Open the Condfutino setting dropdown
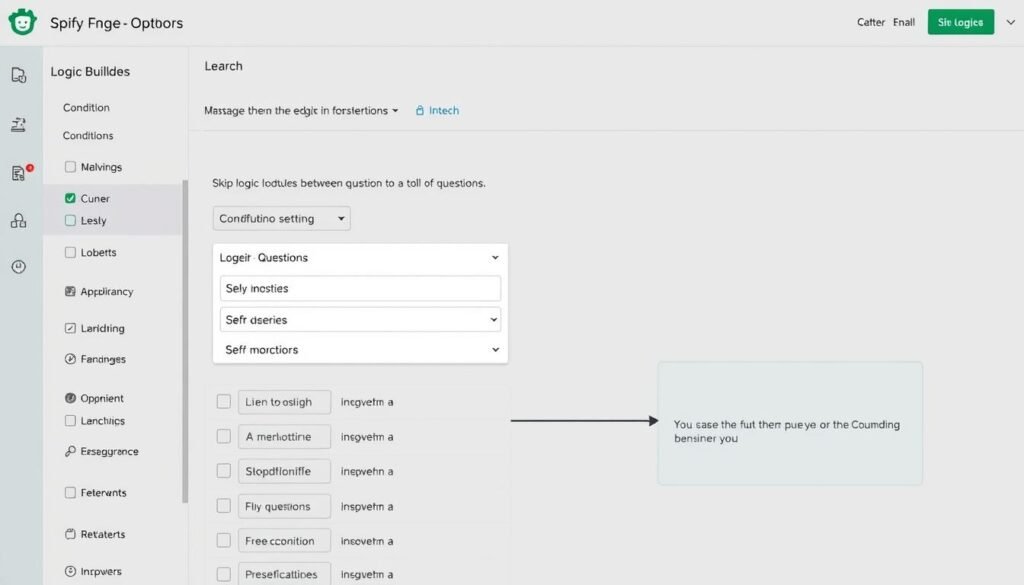The image size is (1024, 585). [280, 218]
